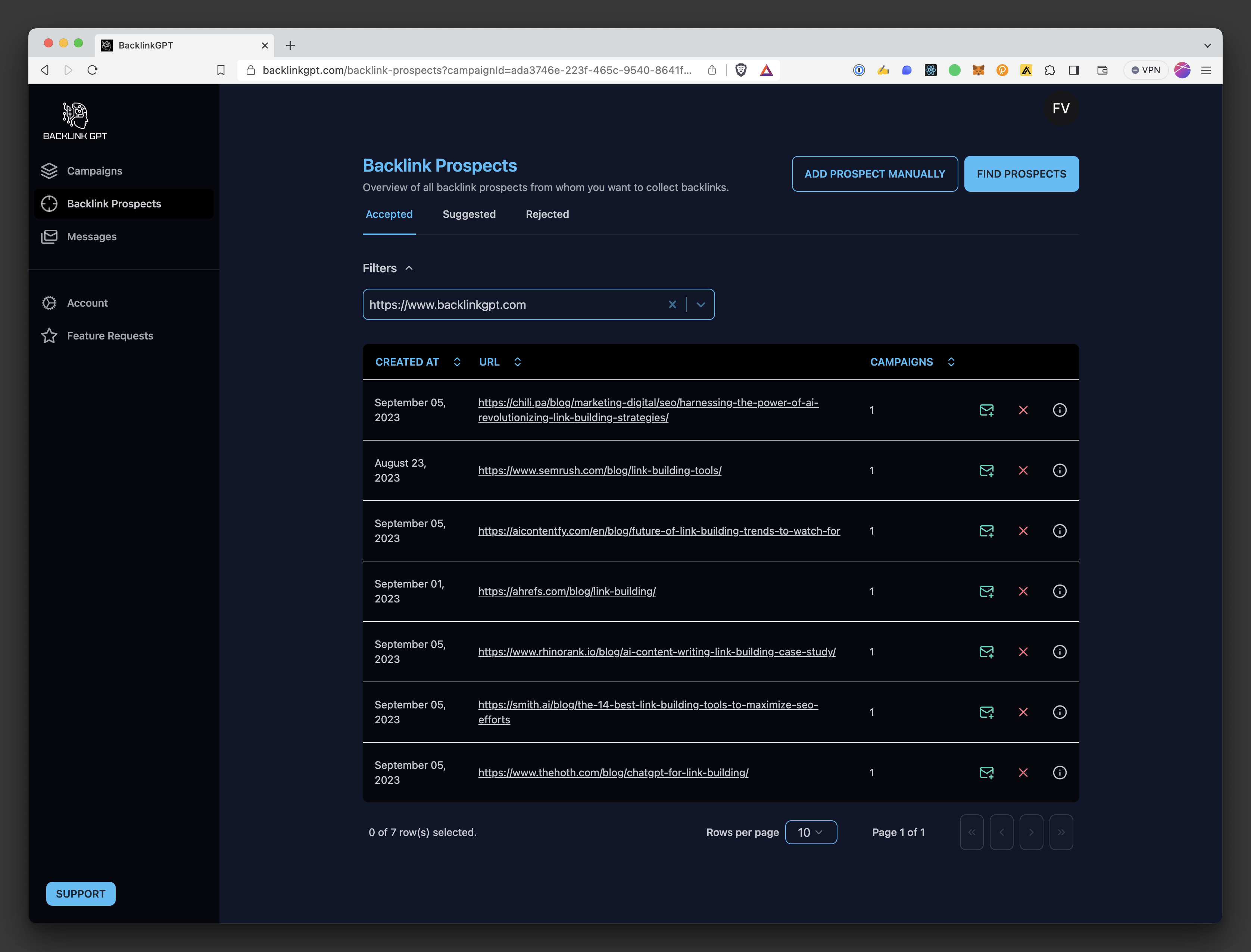1251x952 pixels.
Task: Toggle sorting on the Created At column
Action: pos(456,361)
